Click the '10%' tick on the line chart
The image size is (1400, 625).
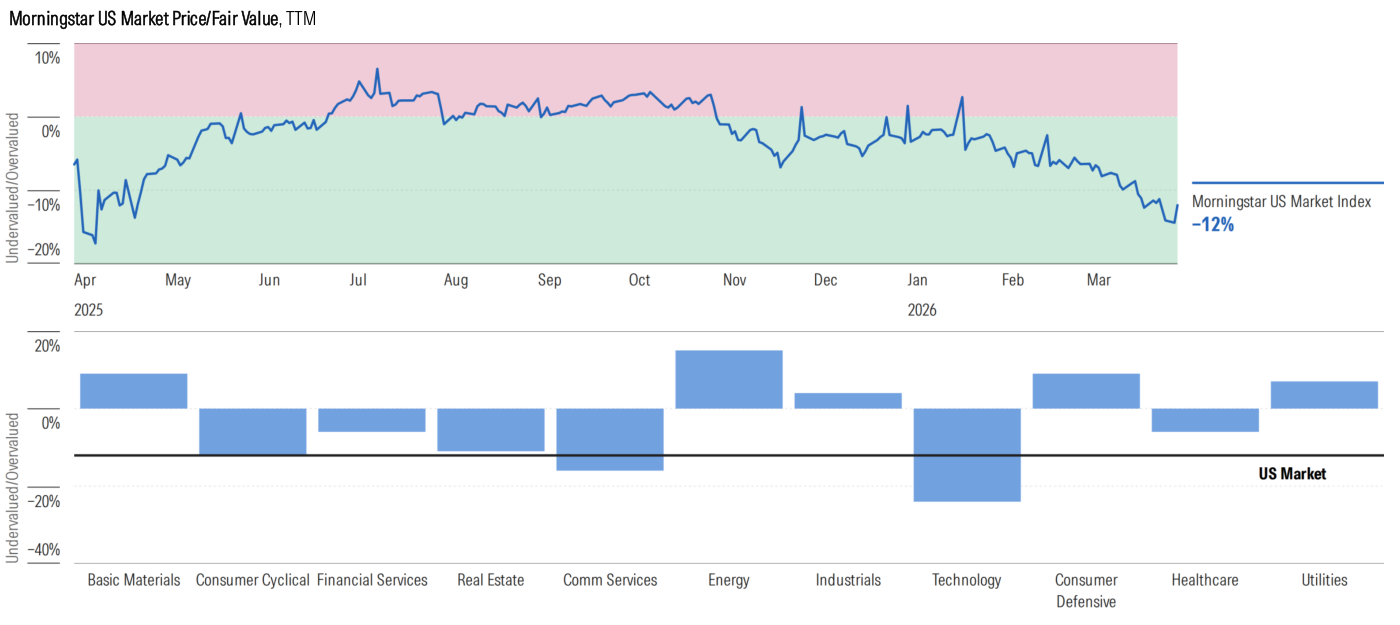point(47,57)
